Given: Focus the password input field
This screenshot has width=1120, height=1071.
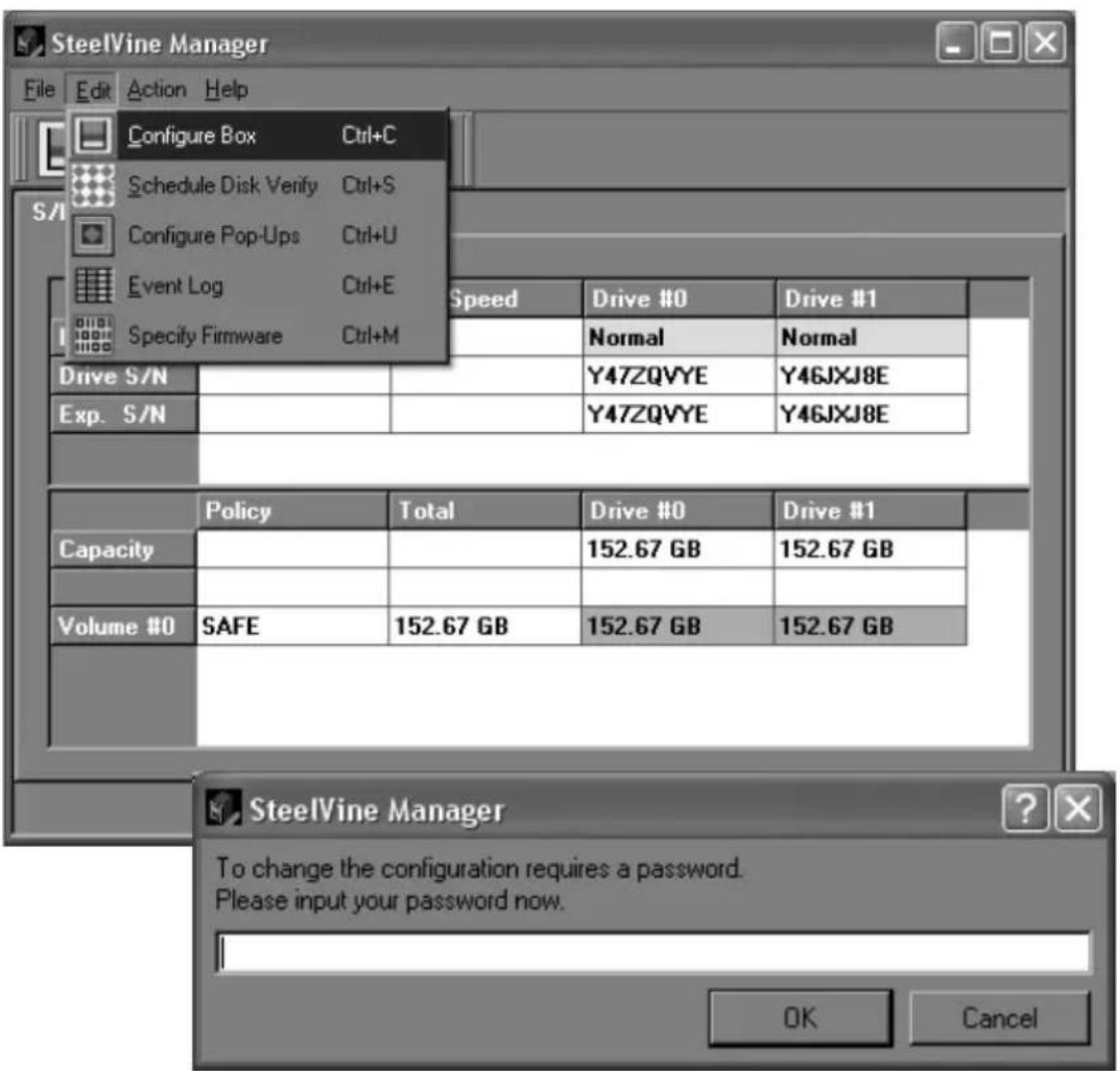Looking at the screenshot, I should click(653, 953).
